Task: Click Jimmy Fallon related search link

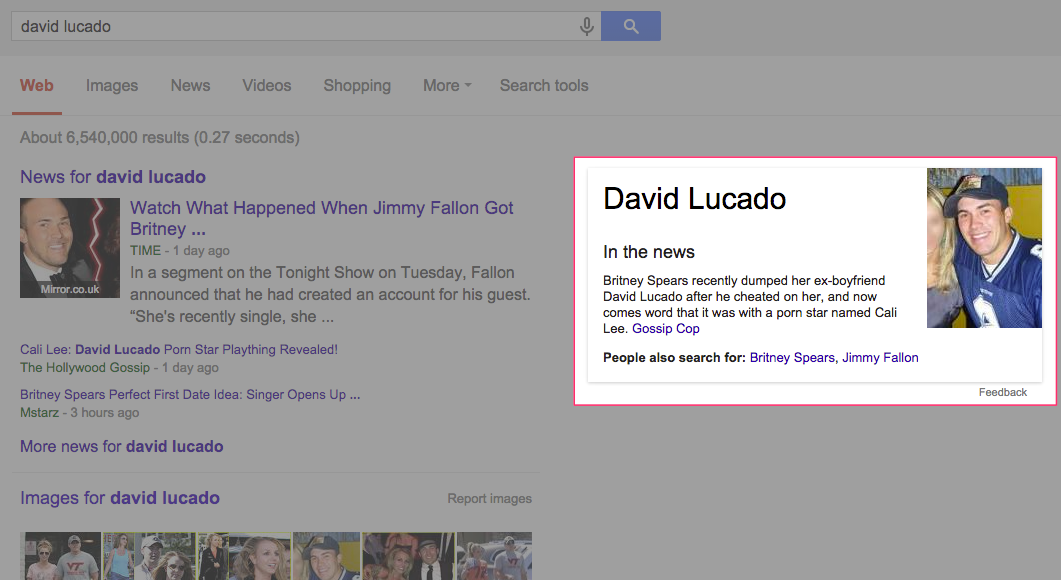Action: pos(880,357)
